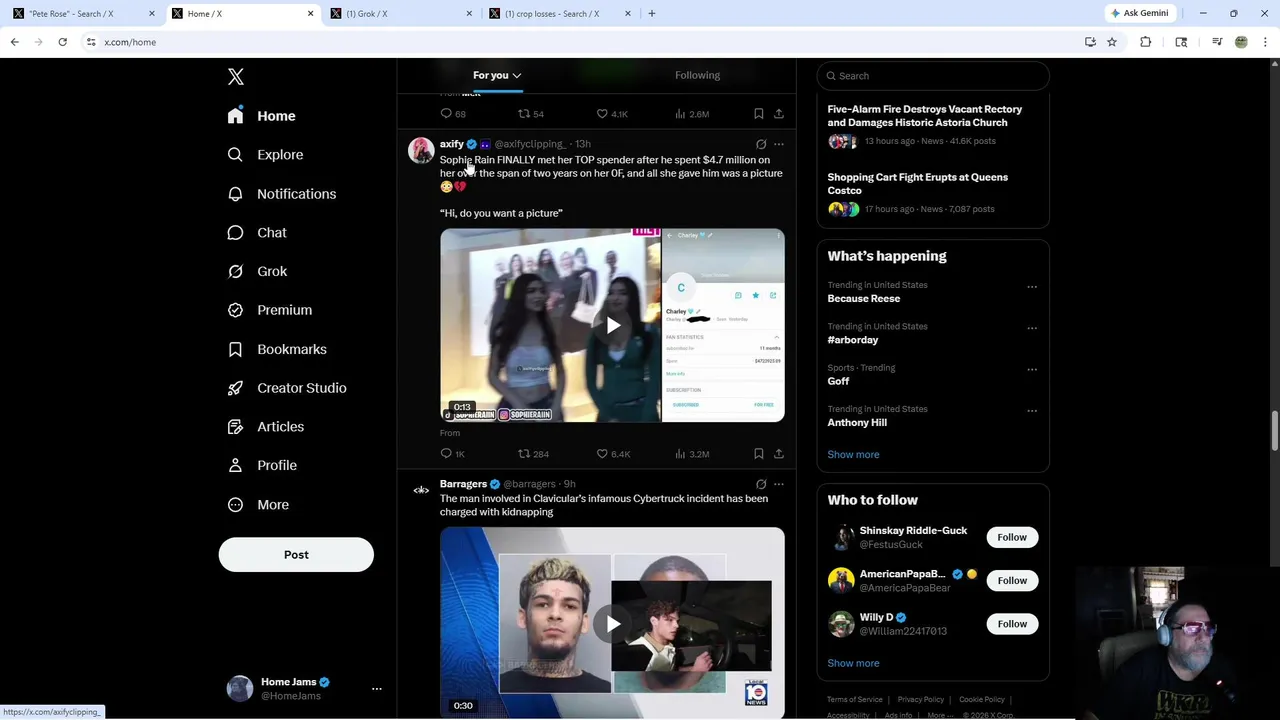Click Grok icon on axify post
The width and height of the screenshot is (1280, 720).
pyautogui.click(x=761, y=144)
